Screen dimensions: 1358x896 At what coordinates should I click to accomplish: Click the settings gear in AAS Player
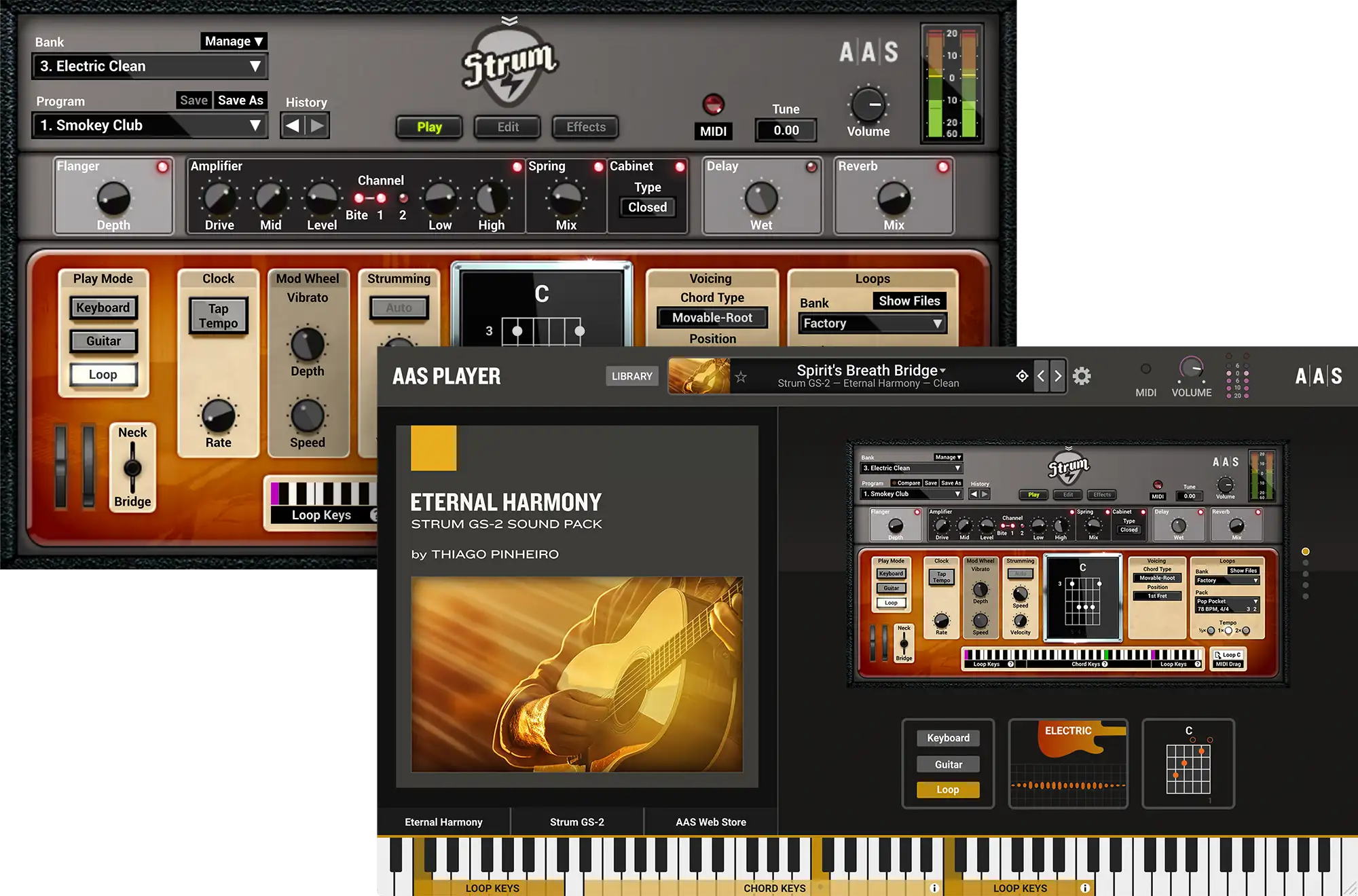tap(1082, 376)
